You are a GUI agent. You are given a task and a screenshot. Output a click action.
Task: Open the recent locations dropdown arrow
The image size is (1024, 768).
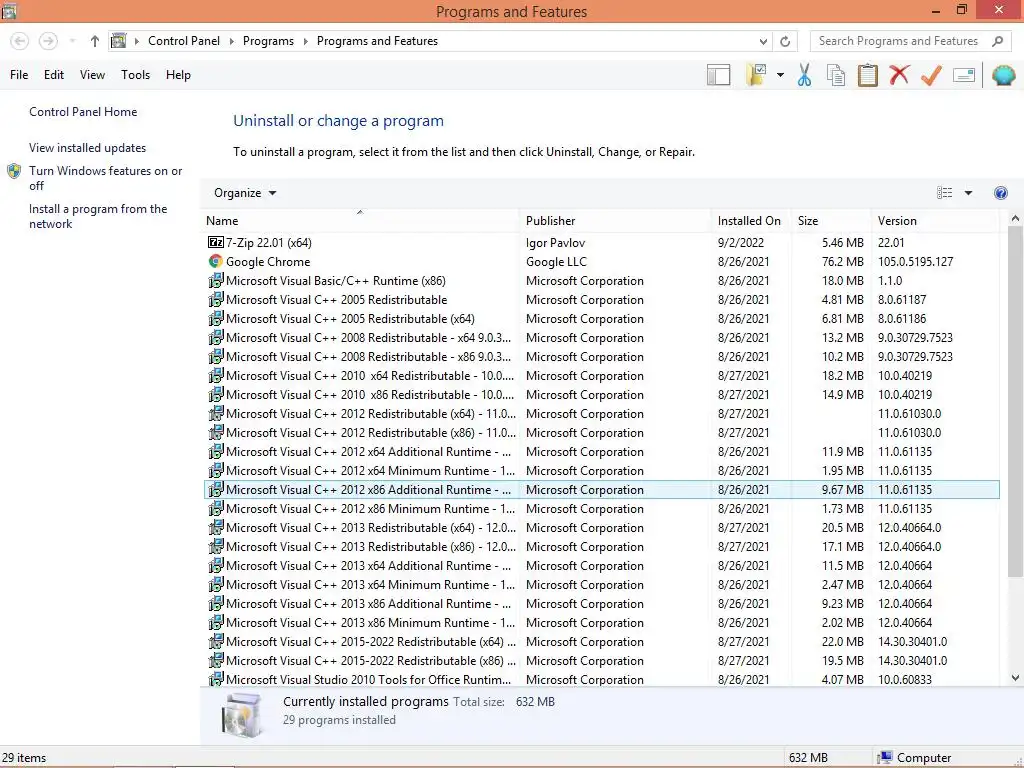click(72, 41)
